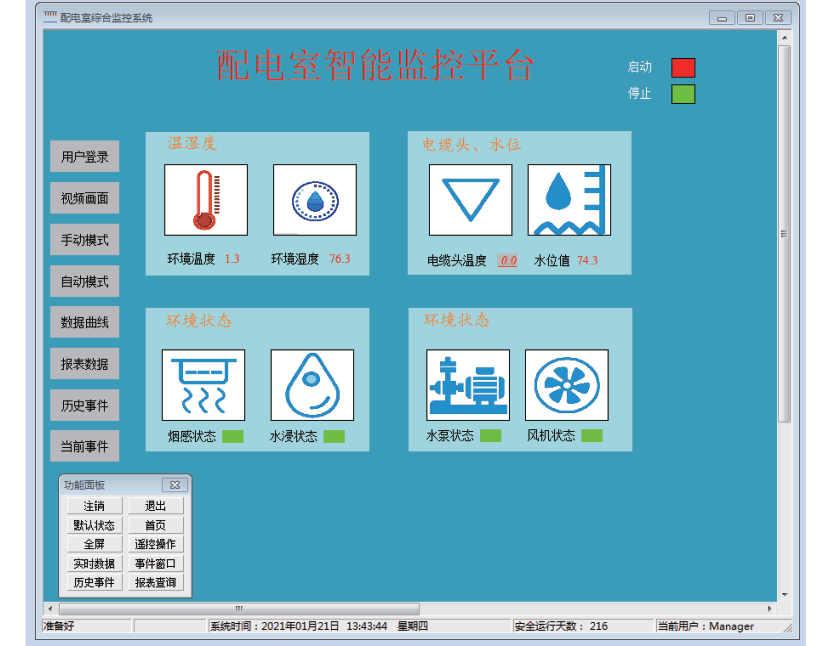Click the 全屏 fullscreen button
Image resolution: width=816 pixels, height=646 pixels.
94,544
